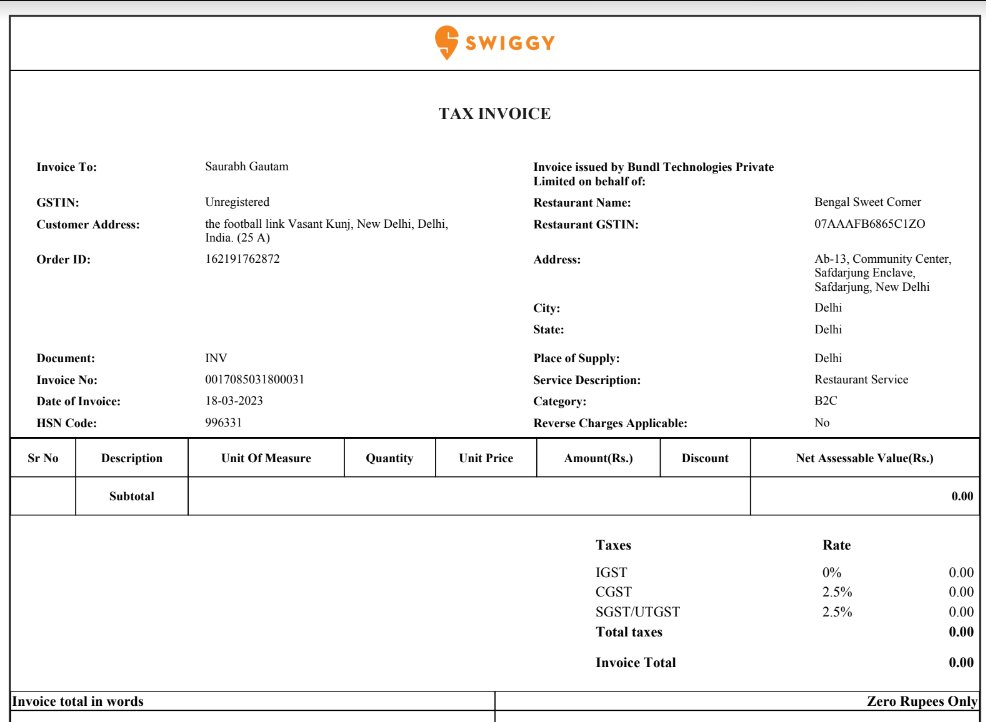Select the SGST/UTGST tax row label
The width and height of the screenshot is (986, 722).
point(638,612)
